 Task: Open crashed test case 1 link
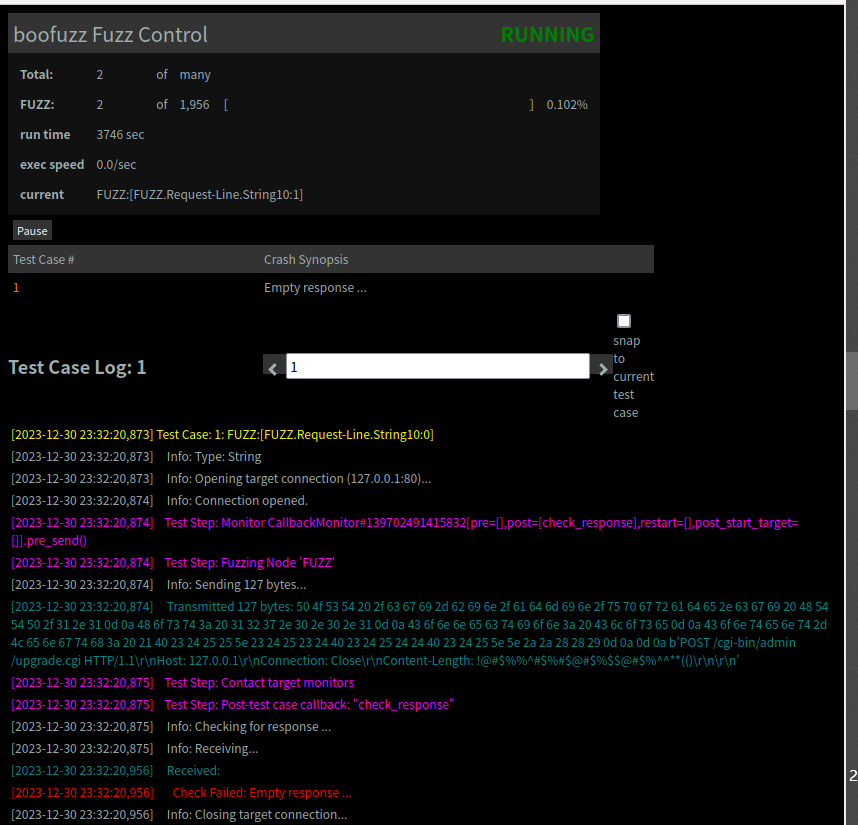tap(16, 288)
